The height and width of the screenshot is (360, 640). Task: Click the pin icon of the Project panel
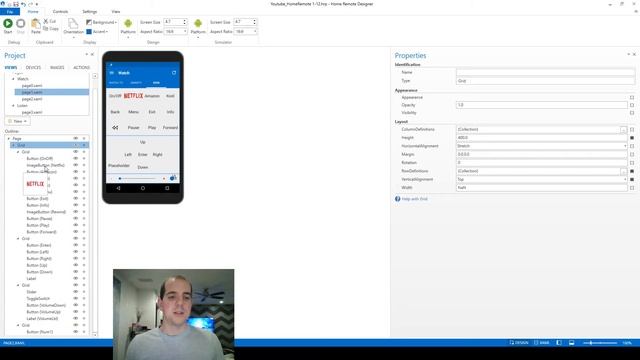[x=87, y=54]
